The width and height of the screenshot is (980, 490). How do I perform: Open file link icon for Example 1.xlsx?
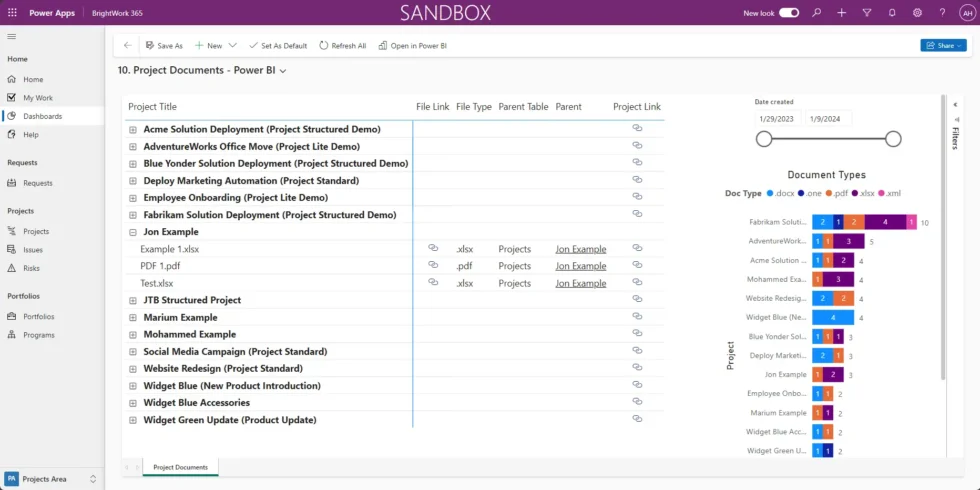click(x=433, y=248)
